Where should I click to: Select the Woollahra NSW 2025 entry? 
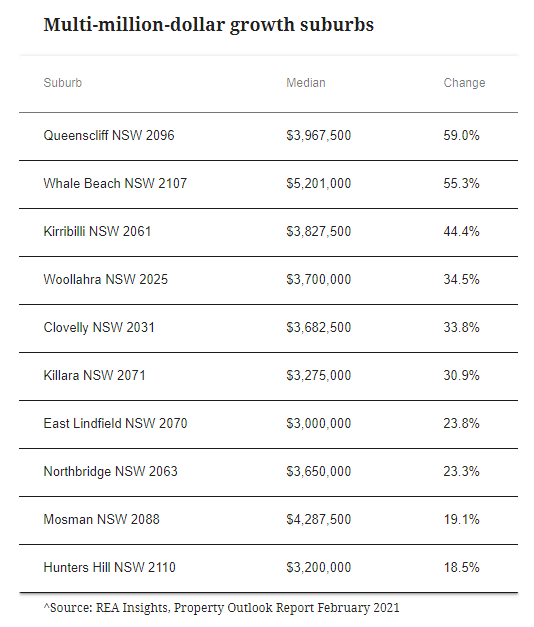106,279
